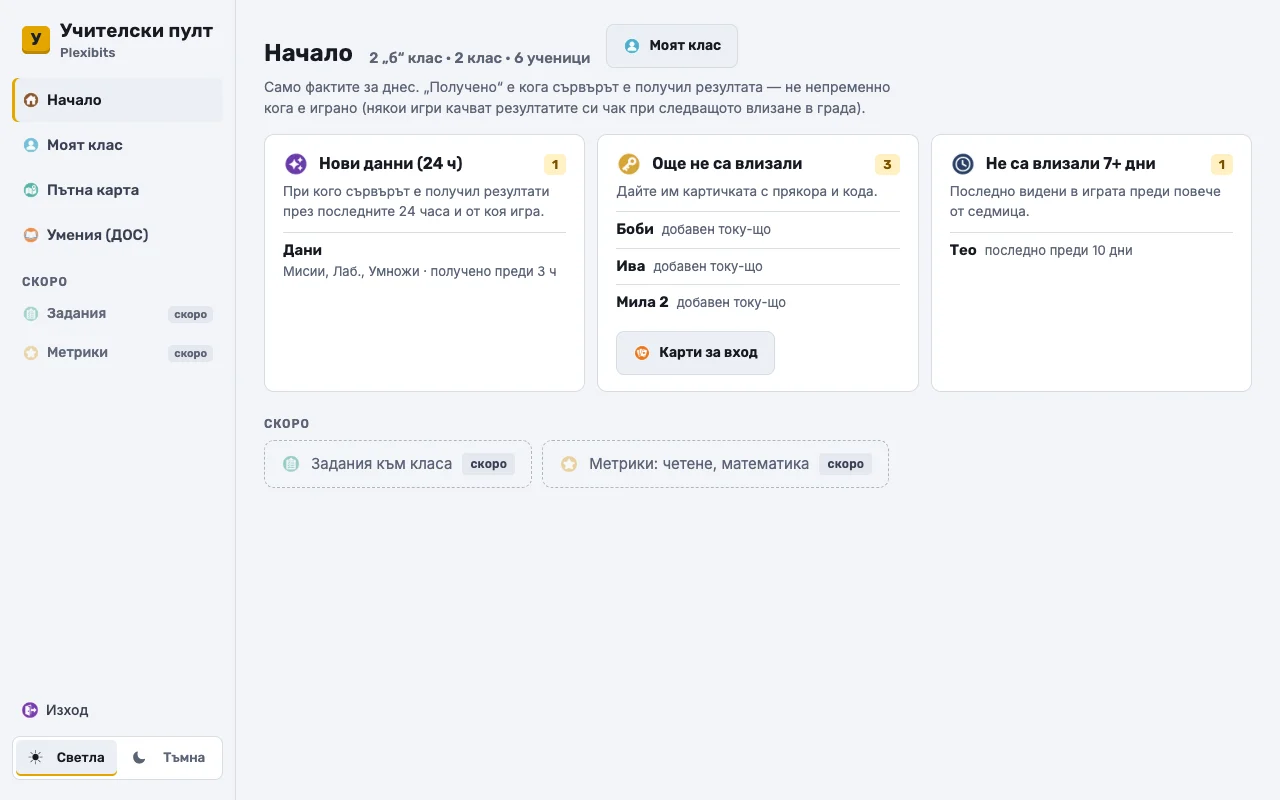
Task: Click the Начало page heading
Action: 308,53
